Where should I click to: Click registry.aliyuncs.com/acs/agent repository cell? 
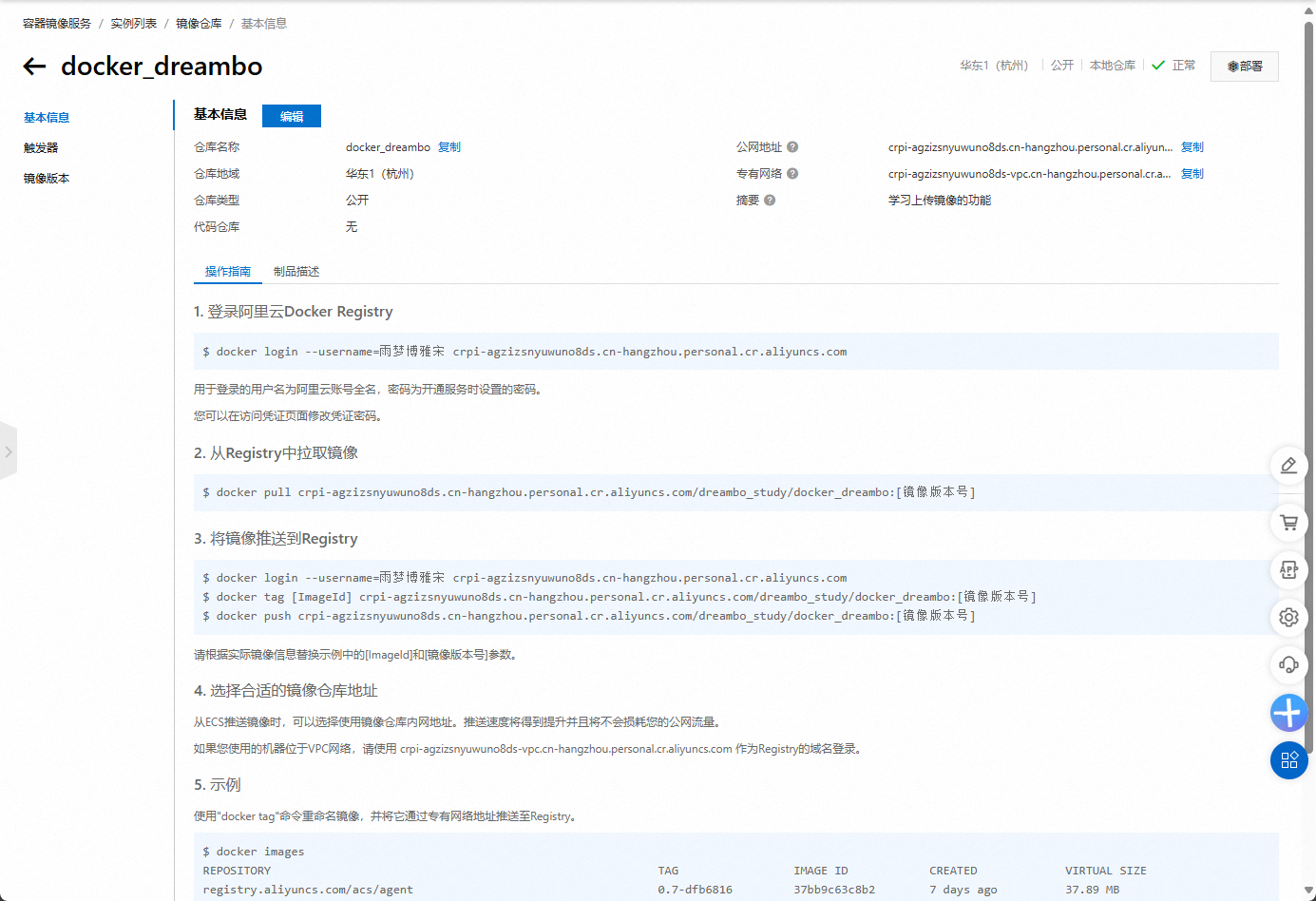(308, 890)
